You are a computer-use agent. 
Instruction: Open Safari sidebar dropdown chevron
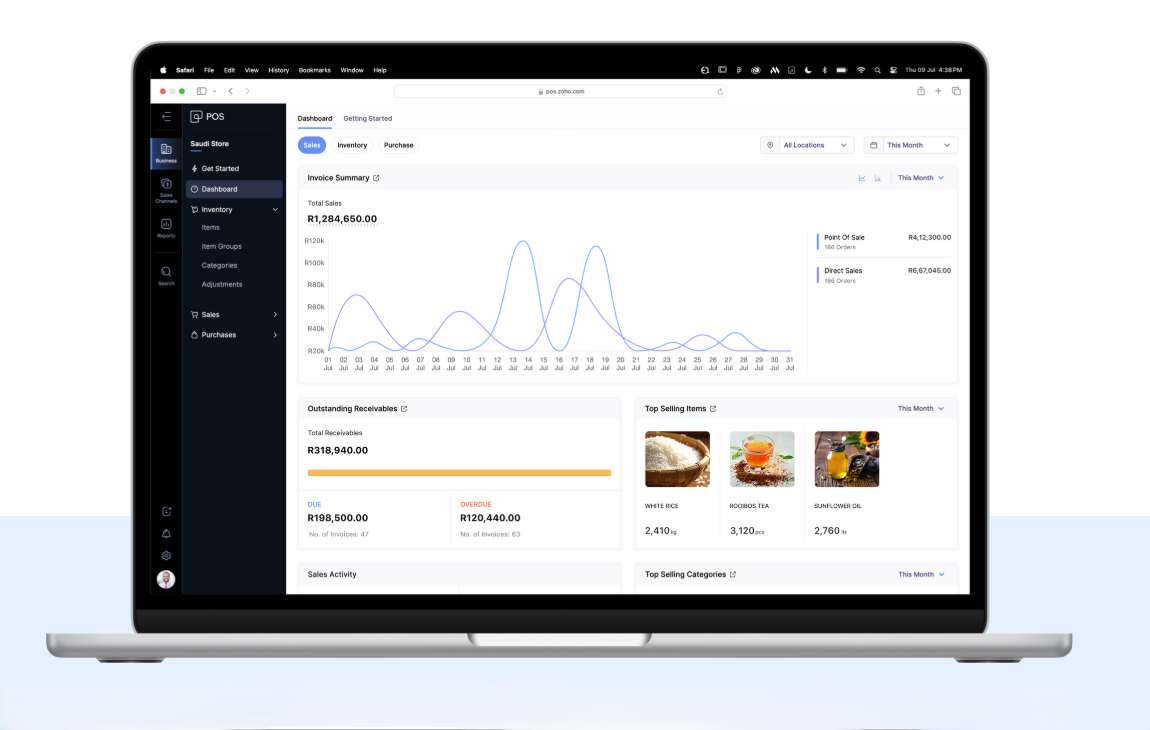click(x=214, y=92)
